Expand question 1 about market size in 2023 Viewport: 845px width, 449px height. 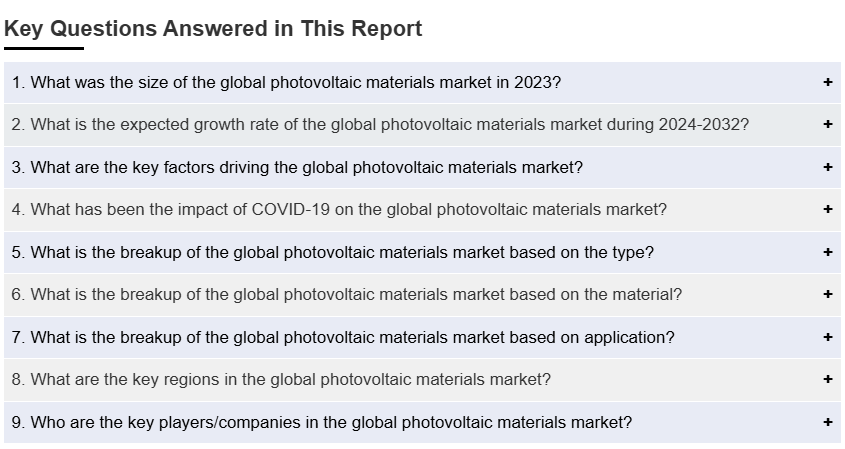click(286, 83)
